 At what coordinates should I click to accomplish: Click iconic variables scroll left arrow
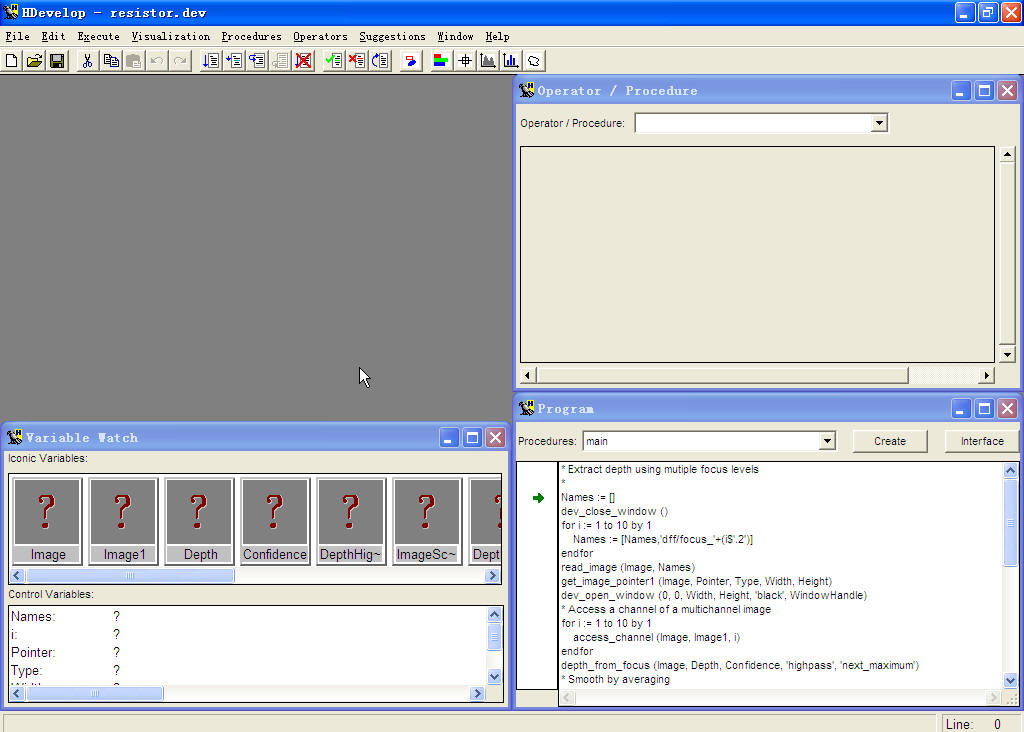[18, 575]
